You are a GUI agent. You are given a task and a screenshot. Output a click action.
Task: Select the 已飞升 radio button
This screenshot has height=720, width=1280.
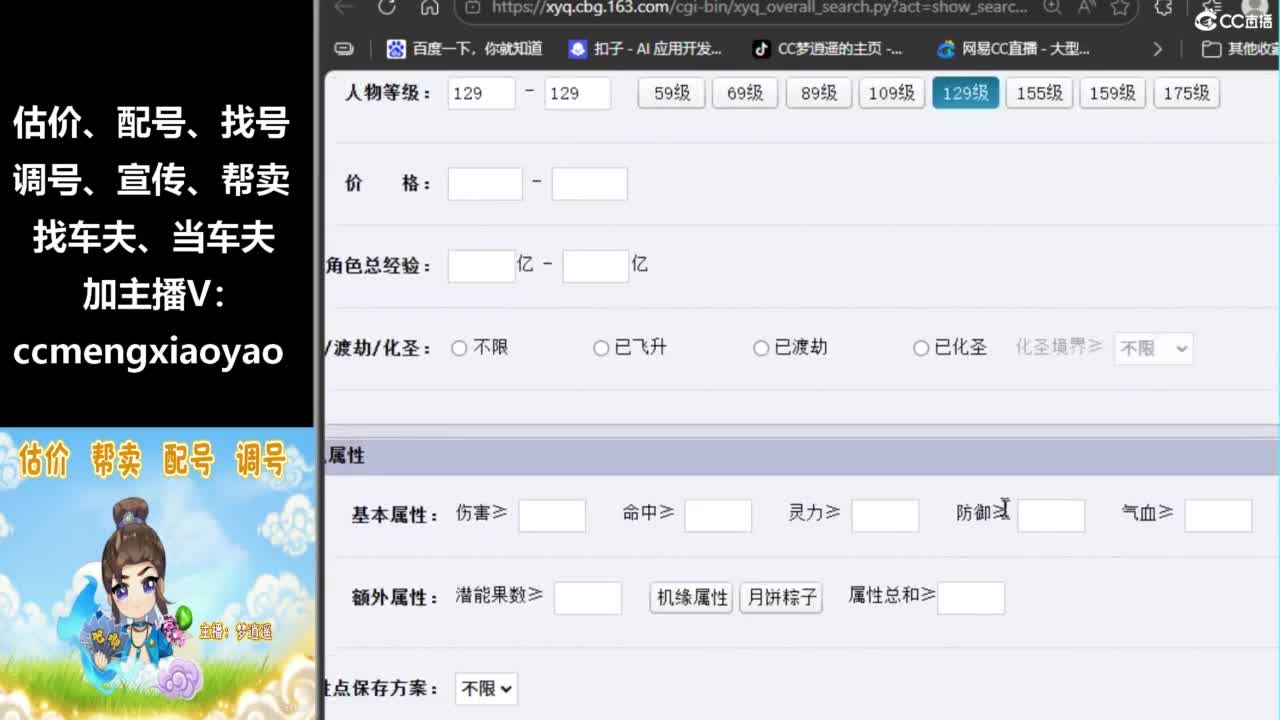click(601, 348)
